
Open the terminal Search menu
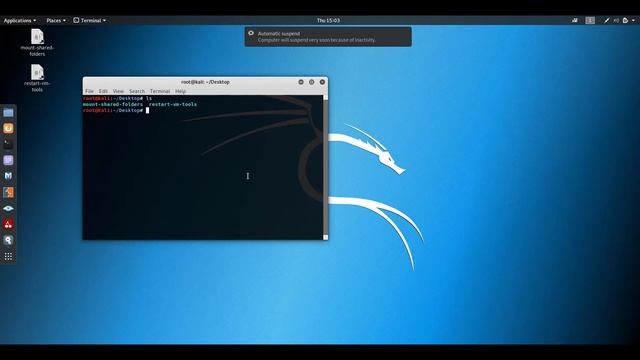[x=137, y=91]
